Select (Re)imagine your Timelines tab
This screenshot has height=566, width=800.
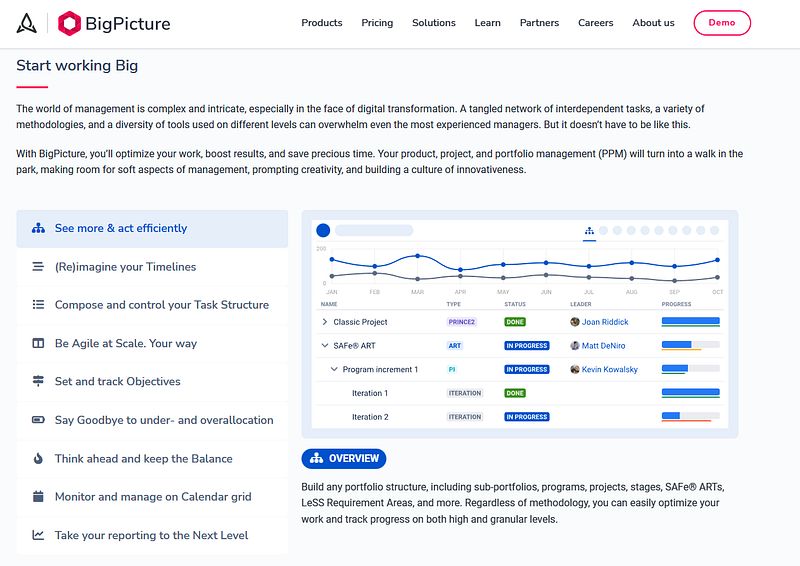tap(152, 267)
